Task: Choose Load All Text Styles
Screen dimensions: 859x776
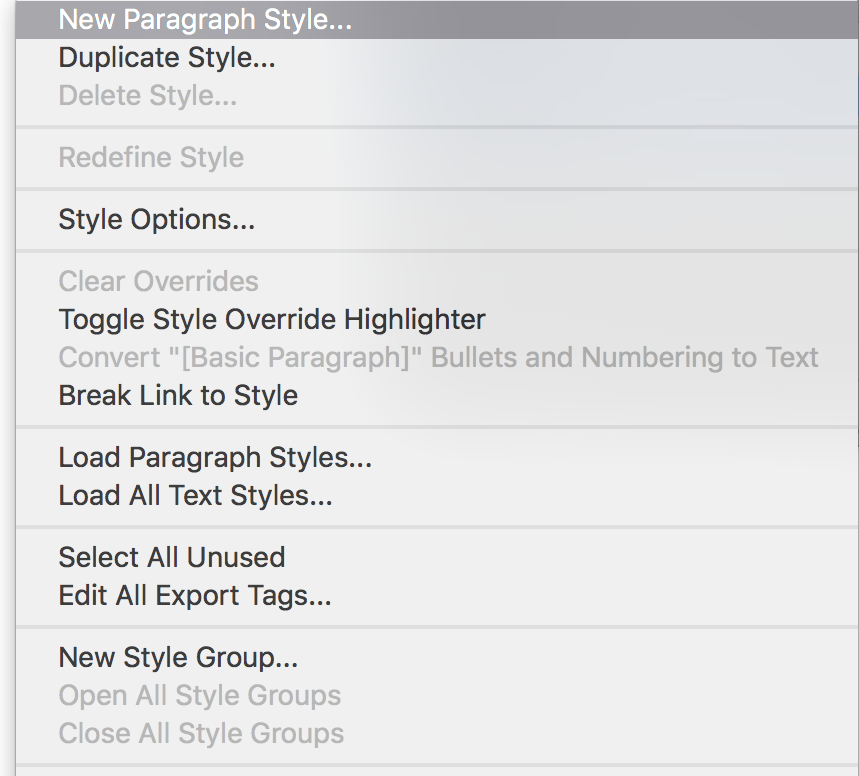Action: [x=195, y=495]
